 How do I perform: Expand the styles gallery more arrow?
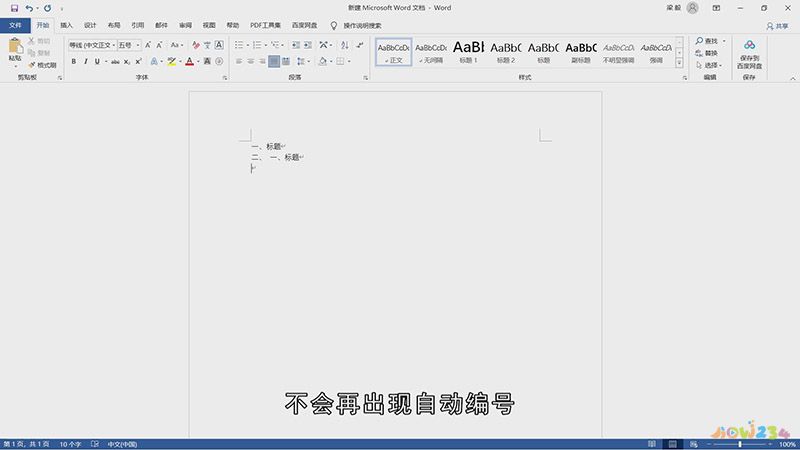click(x=679, y=63)
